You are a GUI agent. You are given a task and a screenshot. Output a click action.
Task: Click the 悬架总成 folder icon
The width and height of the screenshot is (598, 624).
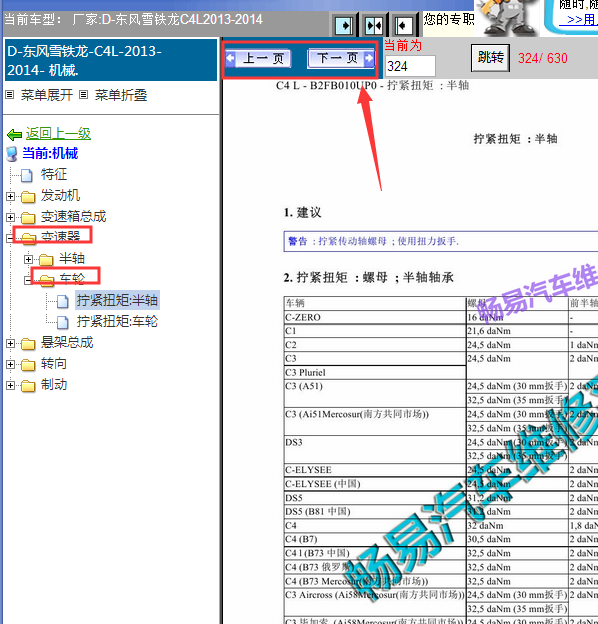[28, 344]
